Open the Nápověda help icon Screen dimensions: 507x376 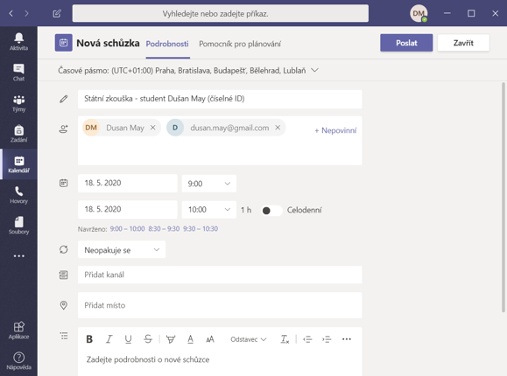pos(19,361)
